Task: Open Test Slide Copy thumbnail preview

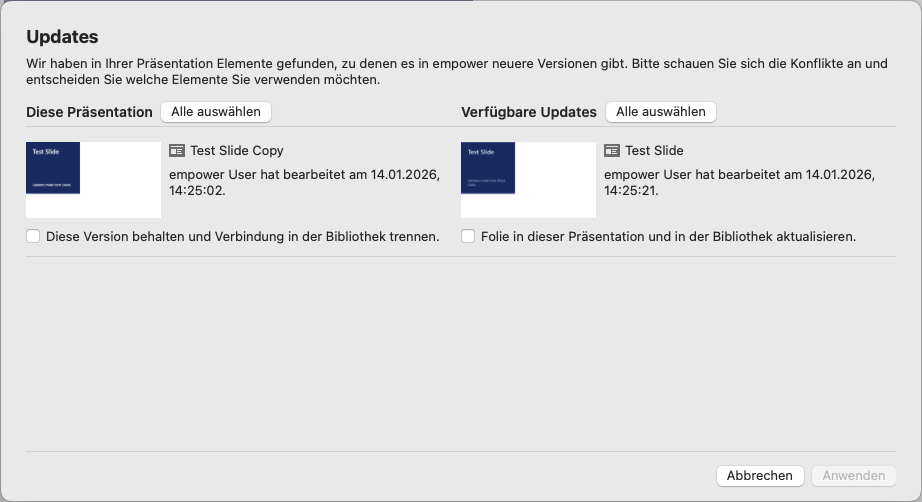Action: [x=93, y=180]
